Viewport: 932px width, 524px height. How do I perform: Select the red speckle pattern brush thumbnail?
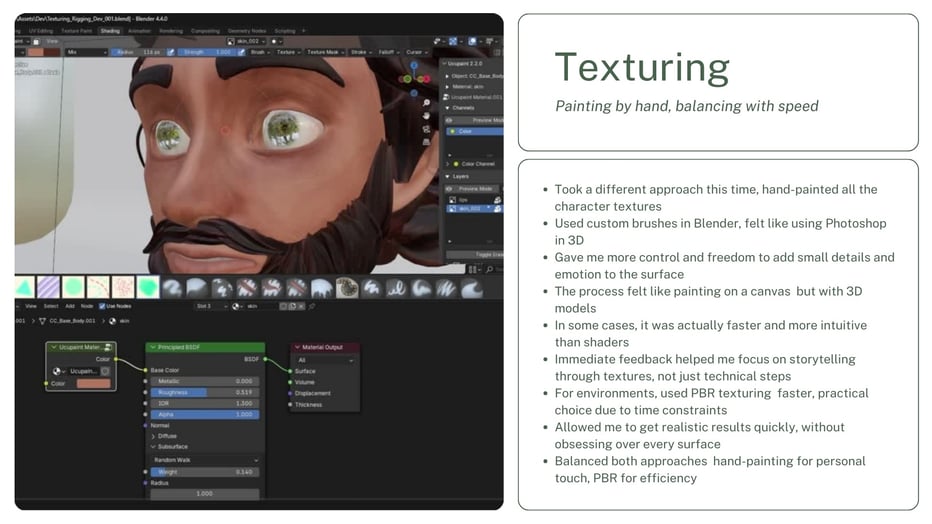pos(123,288)
